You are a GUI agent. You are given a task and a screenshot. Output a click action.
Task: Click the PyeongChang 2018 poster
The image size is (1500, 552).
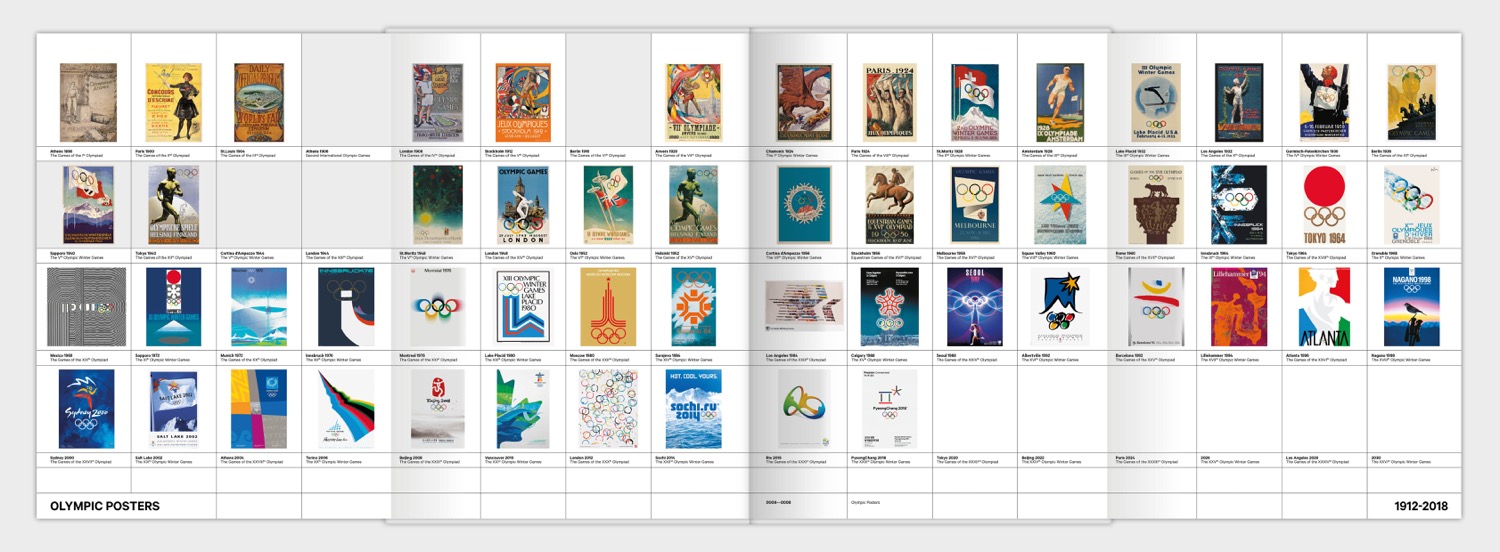click(x=890, y=409)
